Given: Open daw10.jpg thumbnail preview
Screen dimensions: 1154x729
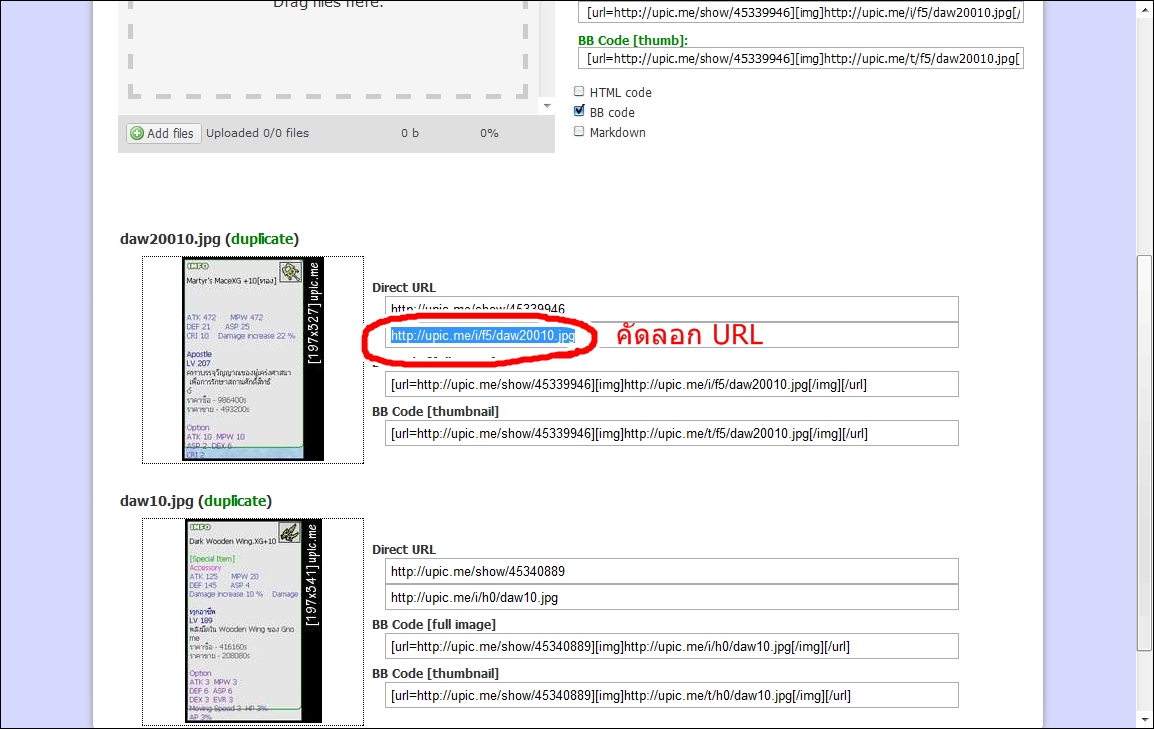Looking at the screenshot, I should coord(253,621).
